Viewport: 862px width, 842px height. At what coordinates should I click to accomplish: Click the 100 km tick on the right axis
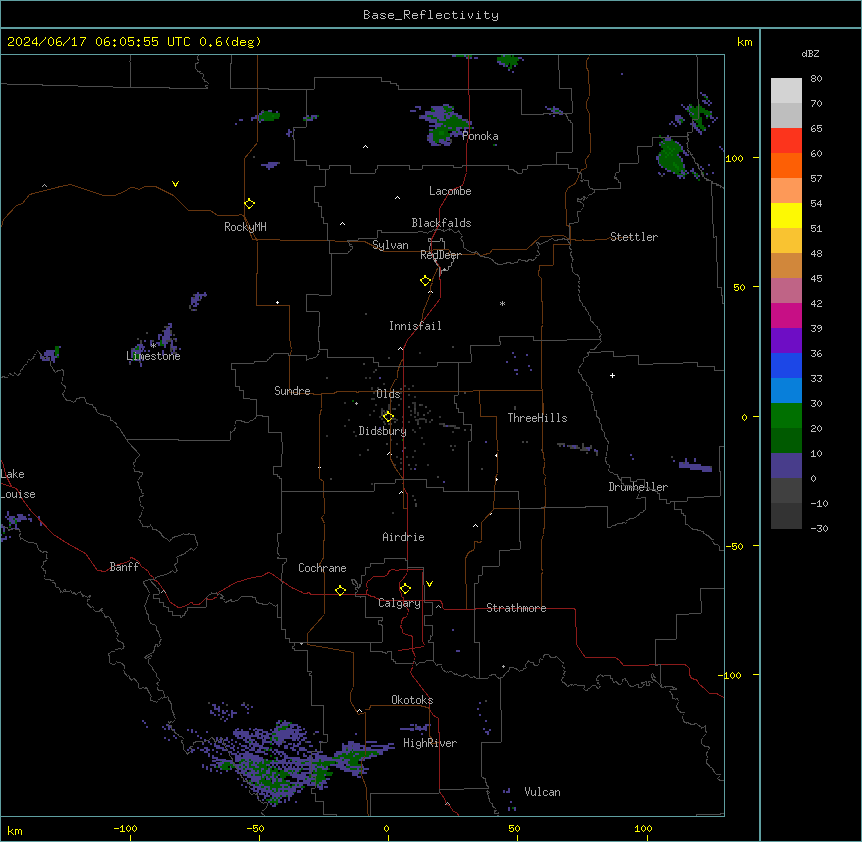[734, 158]
